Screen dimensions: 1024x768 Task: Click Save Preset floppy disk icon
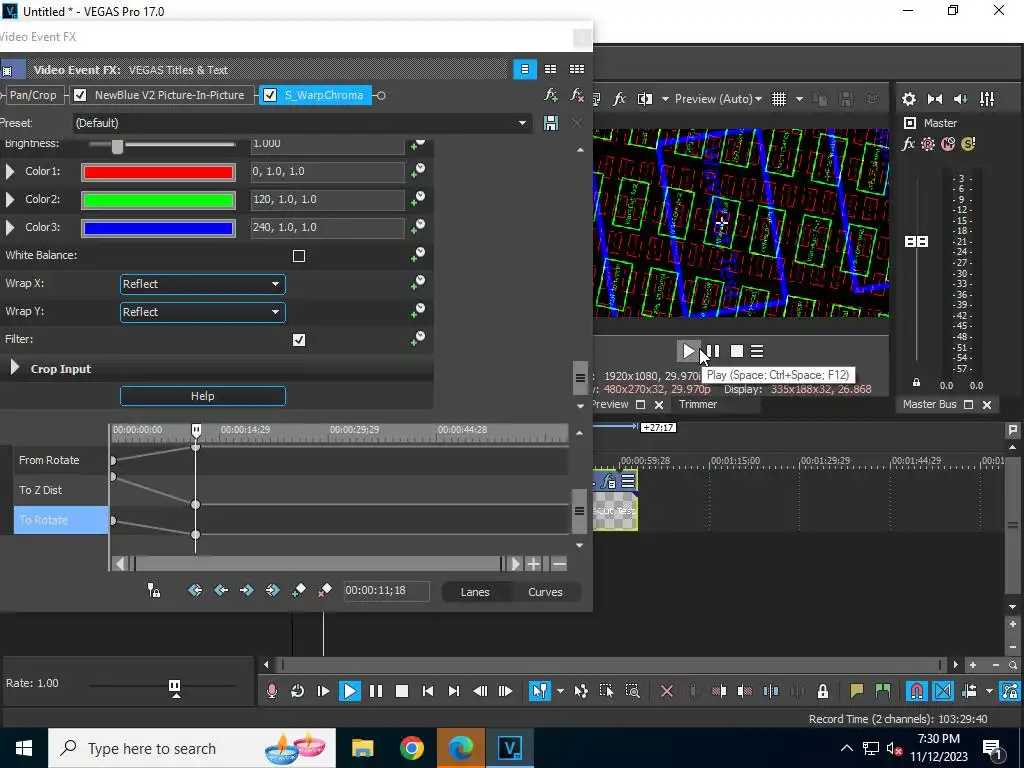[551, 123]
